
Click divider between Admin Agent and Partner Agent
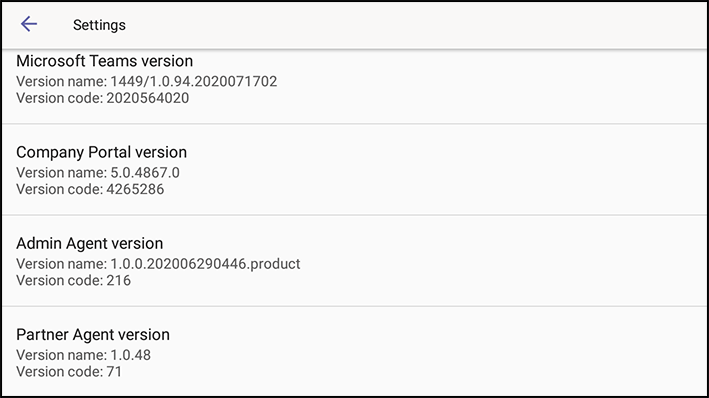(354, 306)
